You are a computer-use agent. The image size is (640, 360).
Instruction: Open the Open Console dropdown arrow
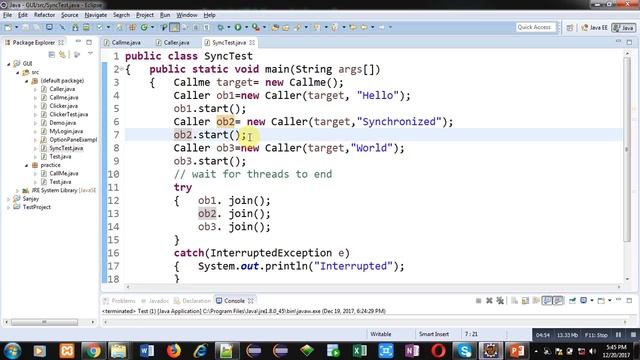click(610, 301)
